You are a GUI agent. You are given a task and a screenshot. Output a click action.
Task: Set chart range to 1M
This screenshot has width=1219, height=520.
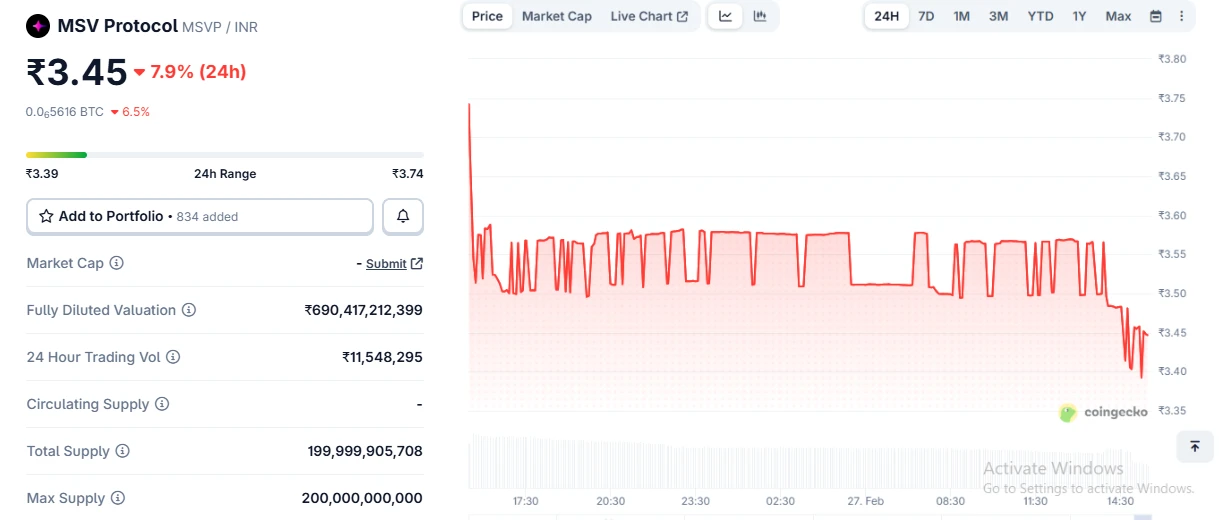962,16
